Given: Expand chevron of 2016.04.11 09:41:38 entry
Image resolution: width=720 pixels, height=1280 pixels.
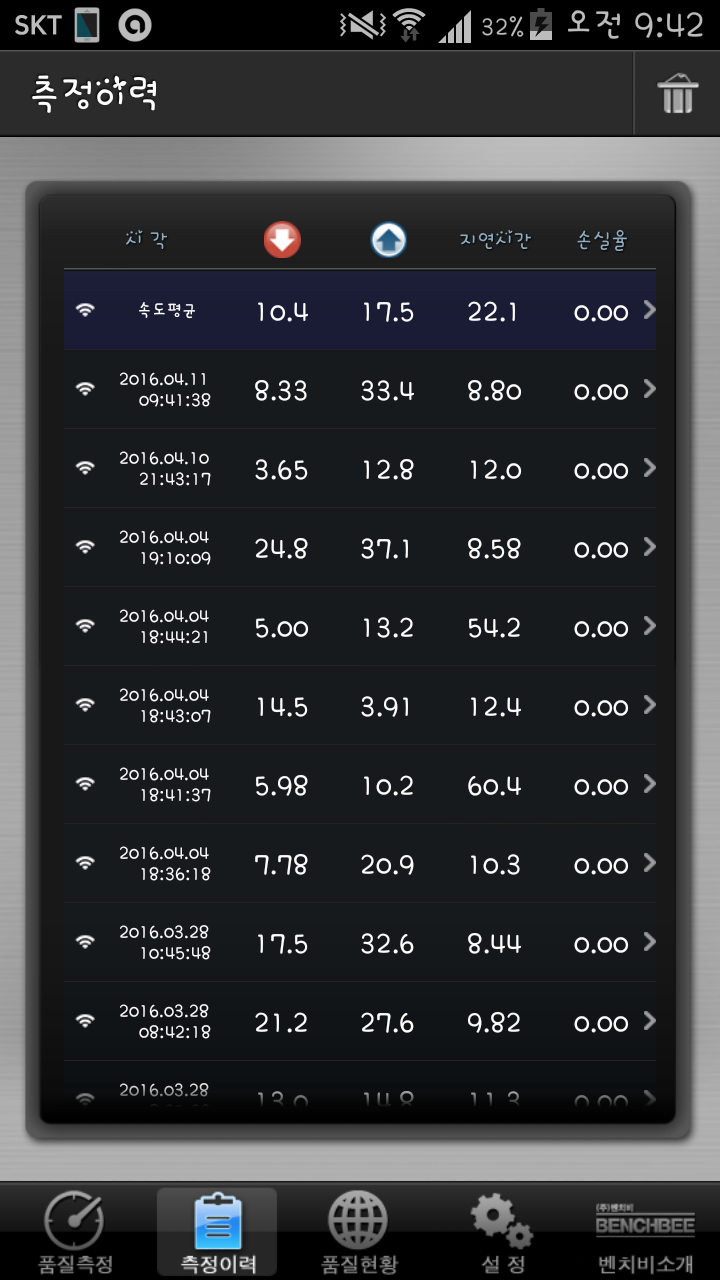Looking at the screenshot, I should (x=649, y=389).
